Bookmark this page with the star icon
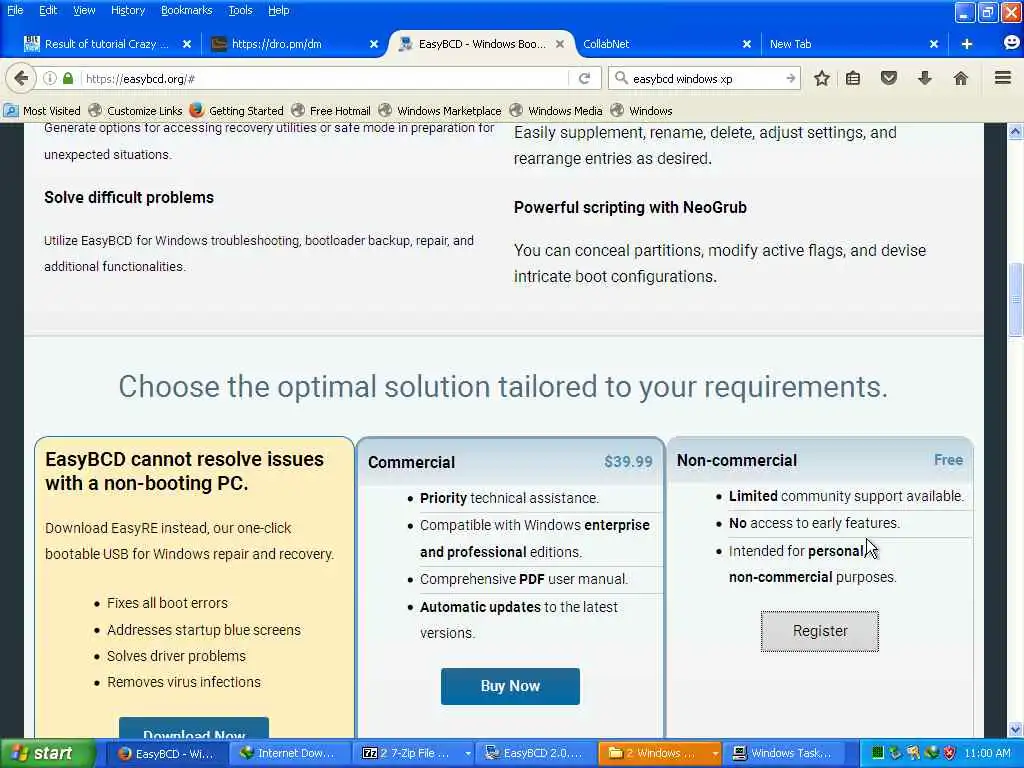This screenshot has height=768, width=1024. pyautogui.click(x=822, y=78)
